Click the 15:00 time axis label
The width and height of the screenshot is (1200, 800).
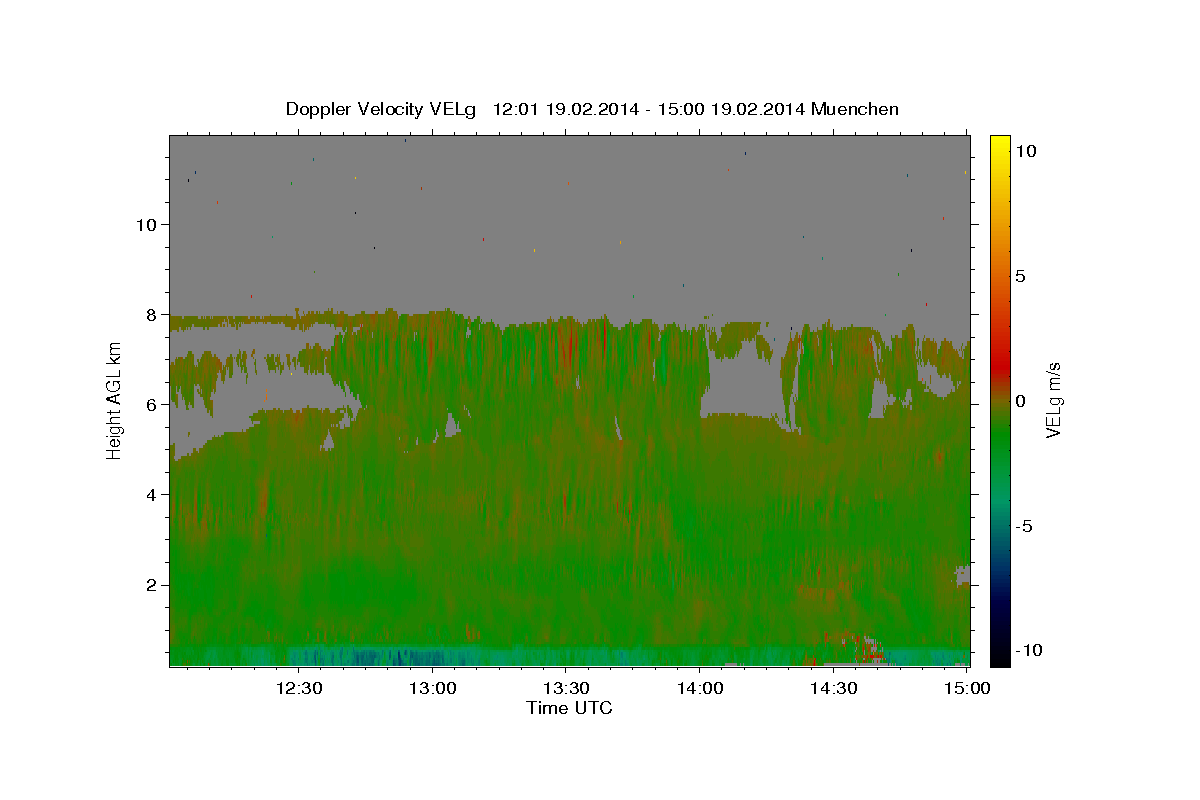click(x=967, y=687)
